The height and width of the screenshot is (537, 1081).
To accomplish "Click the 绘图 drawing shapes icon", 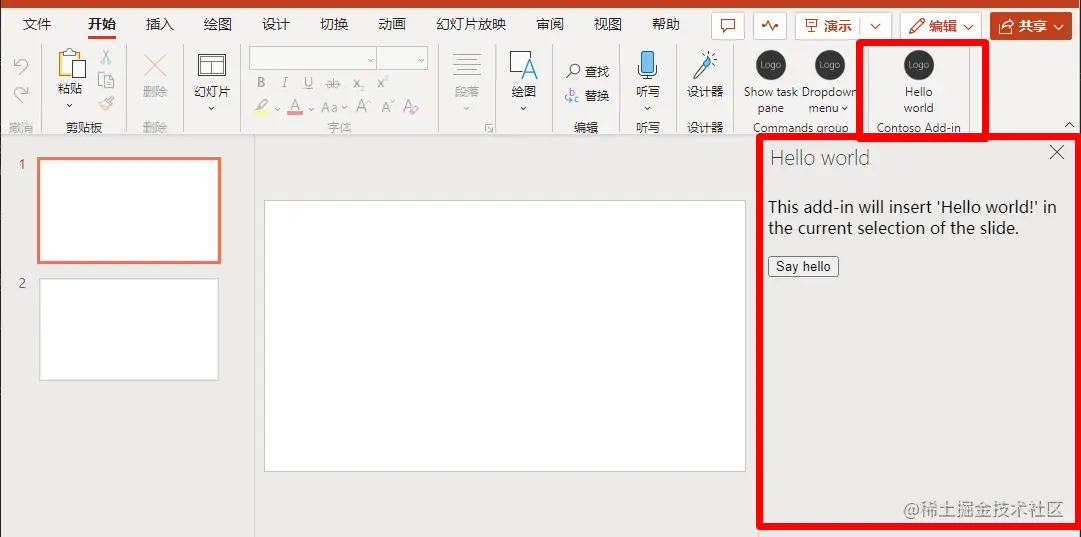I will (x=523, y=65).
